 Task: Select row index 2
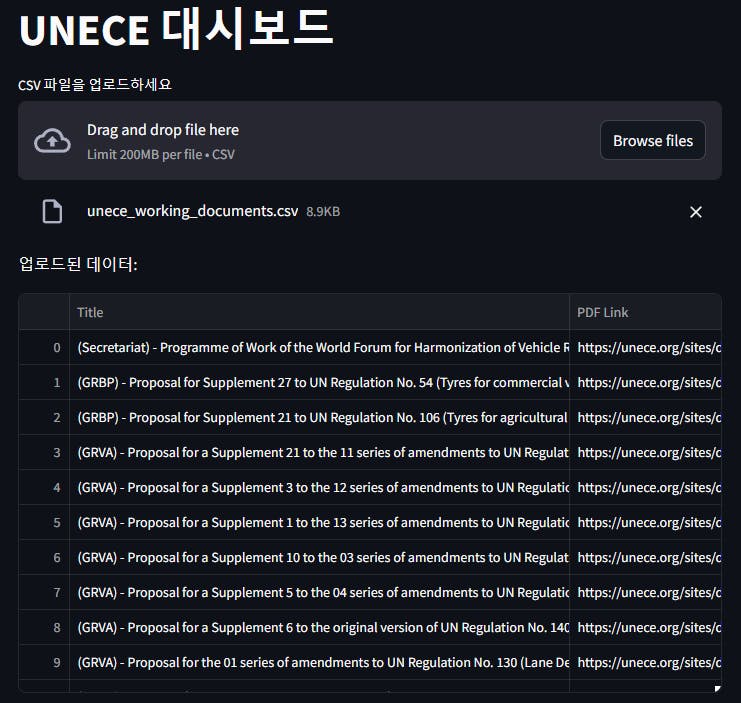tap(44, 417)
